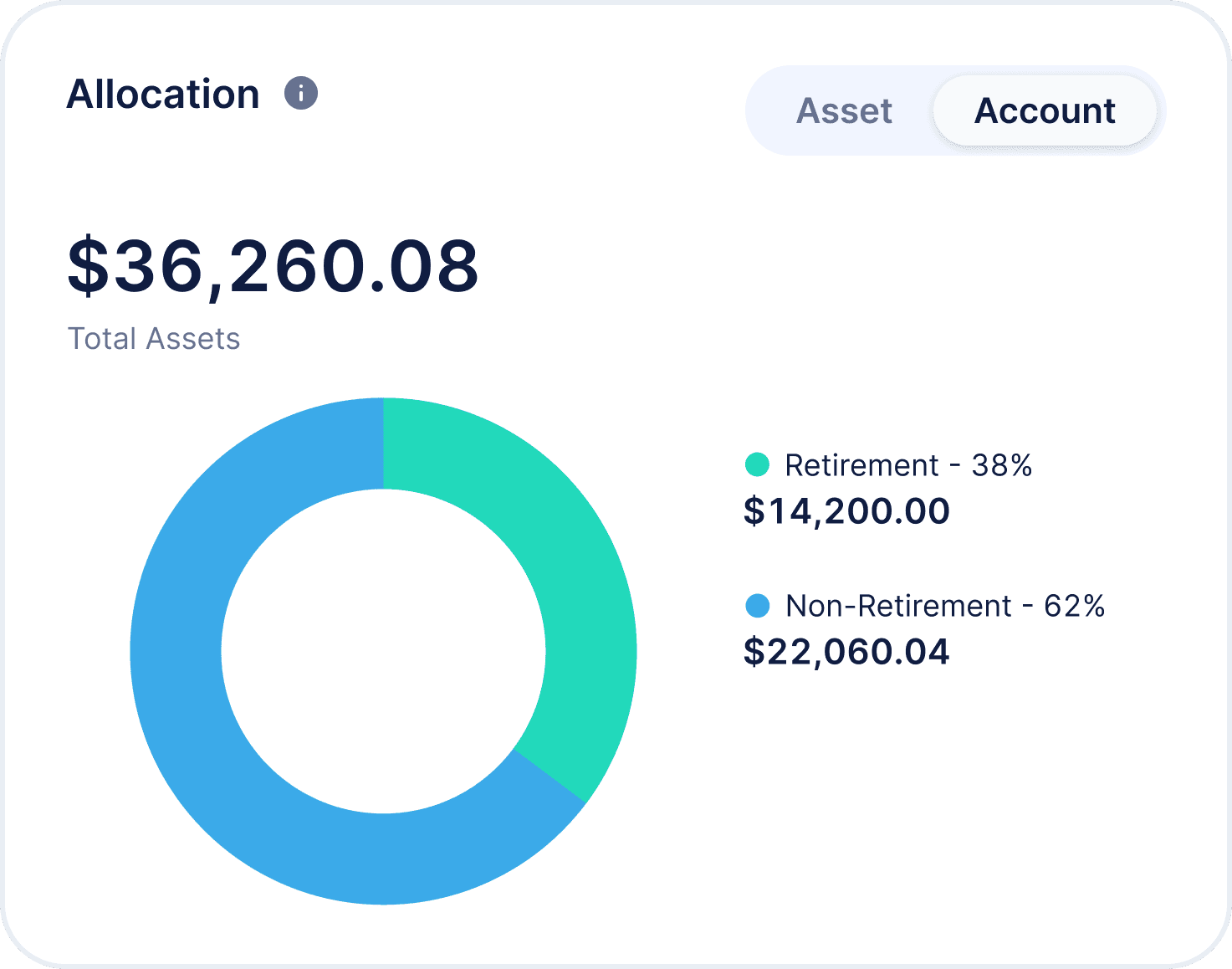Click the Allocation heading
The height and width of the screenshot is (969, 1232).
point(163,94)
